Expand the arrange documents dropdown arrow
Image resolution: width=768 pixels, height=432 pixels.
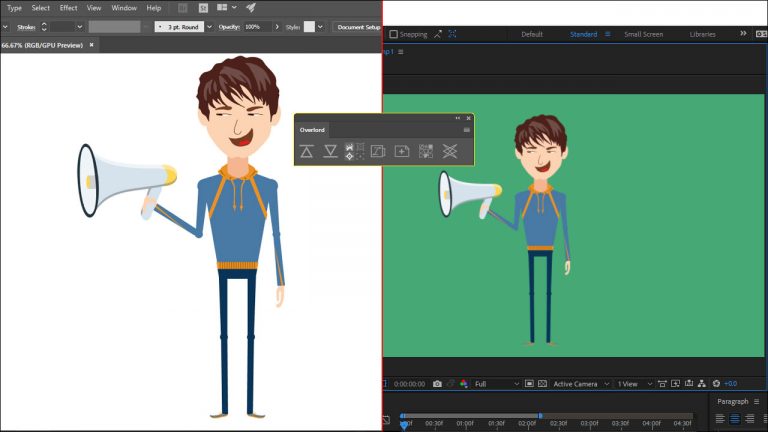234,7
